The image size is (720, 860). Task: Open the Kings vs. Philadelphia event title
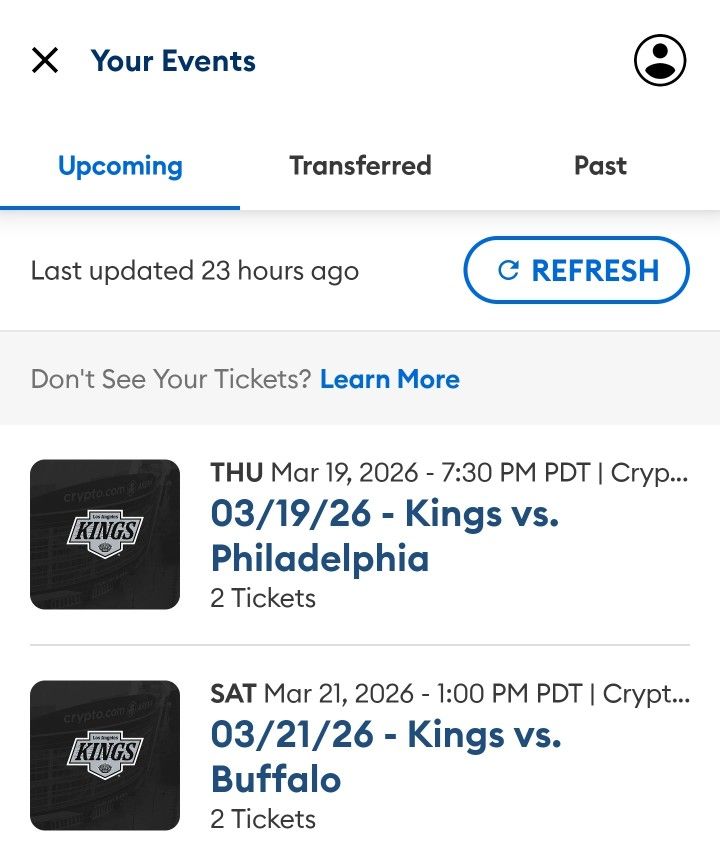(384, 535)
